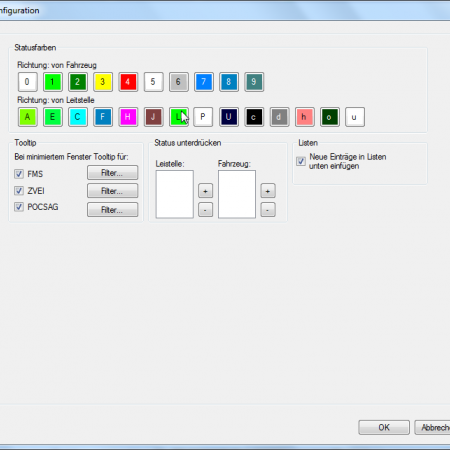Select the brown Leitstelle status J swatch
Viewport: 450px width, 450px height.
pyautogui.click(x=153, y=117)
